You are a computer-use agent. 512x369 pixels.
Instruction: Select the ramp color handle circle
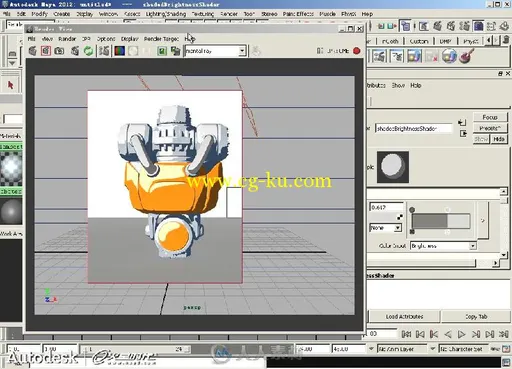point(412,210)
